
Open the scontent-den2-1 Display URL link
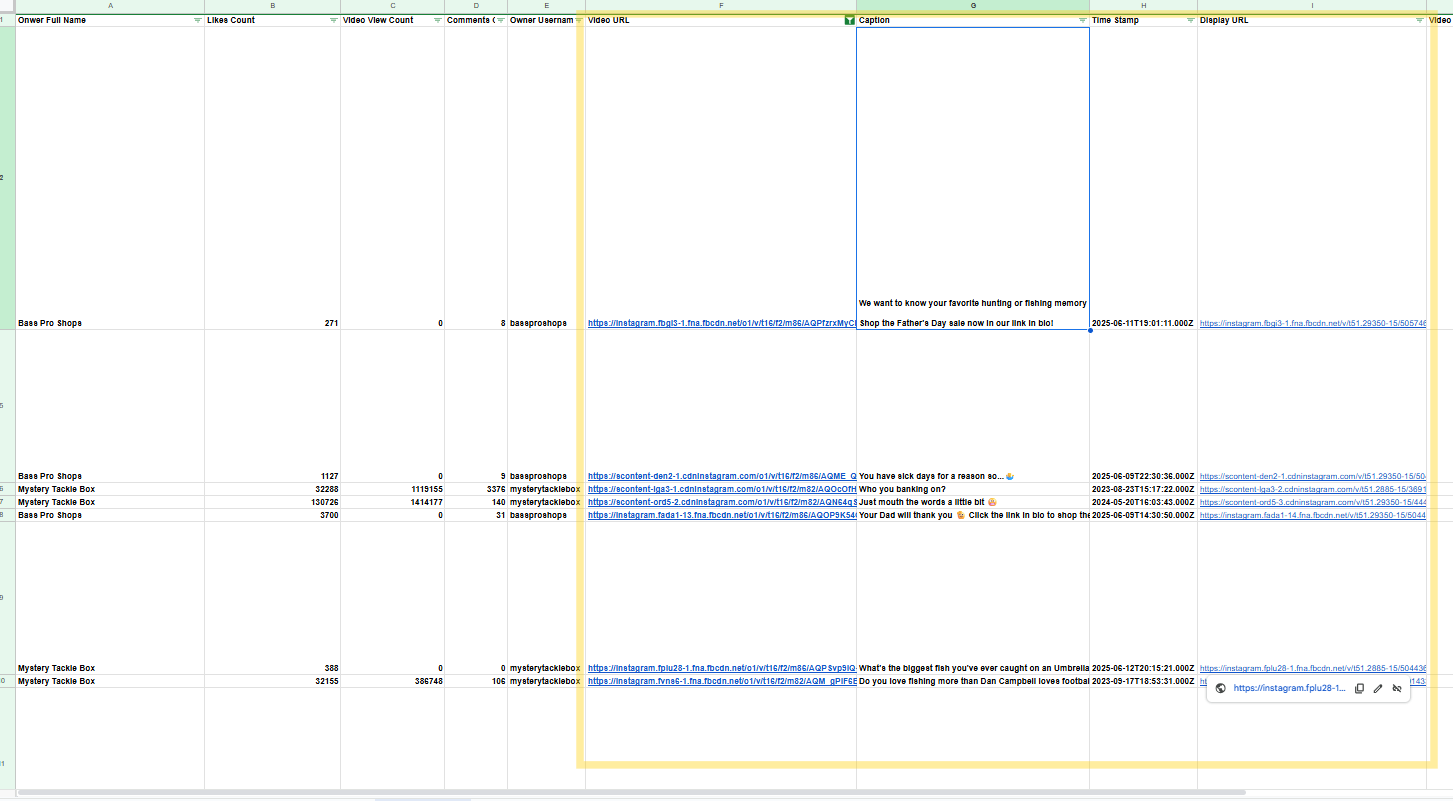click(x=1313, y=476)
